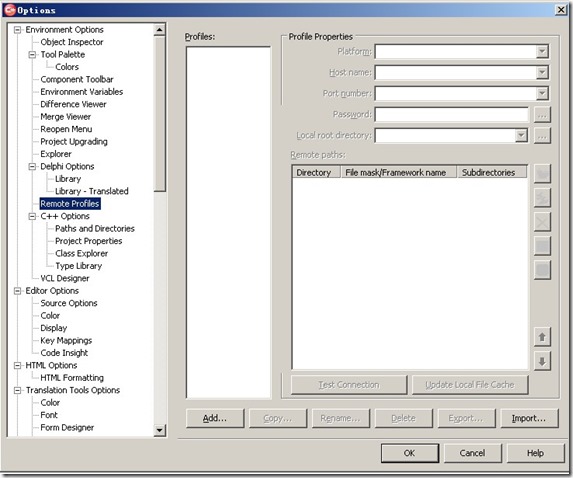Select Code Insight tree item
The height and width of the screenshot is (478, 573).
coord(64,353)
